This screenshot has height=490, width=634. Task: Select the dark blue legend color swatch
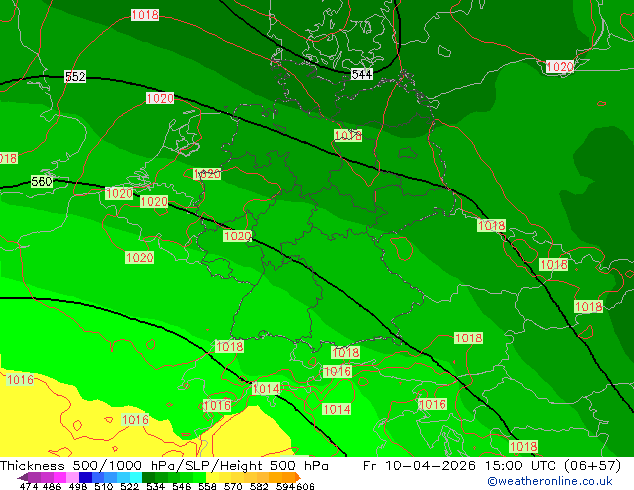pyautogui.click(x=85, y=477)
